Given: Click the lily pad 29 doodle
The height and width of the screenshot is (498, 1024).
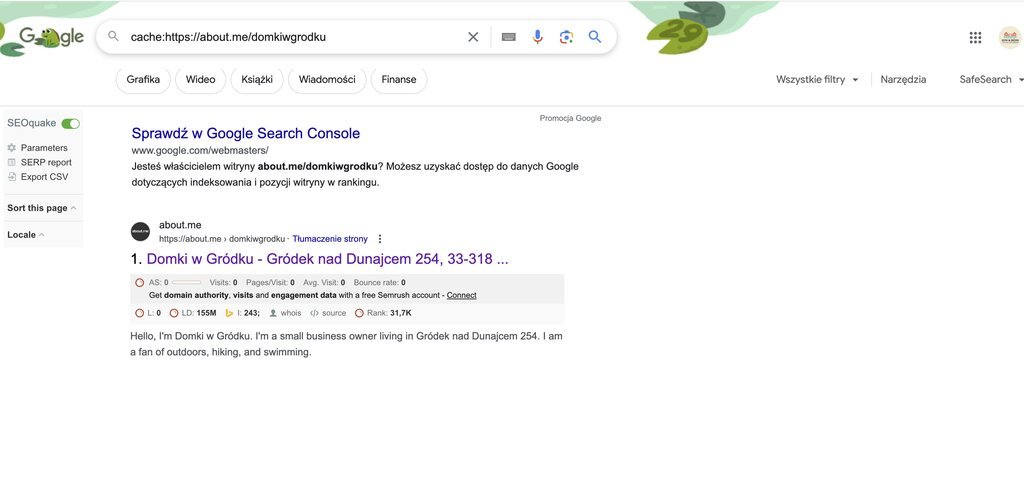Looking at the screenshot, I should point(678,36).
